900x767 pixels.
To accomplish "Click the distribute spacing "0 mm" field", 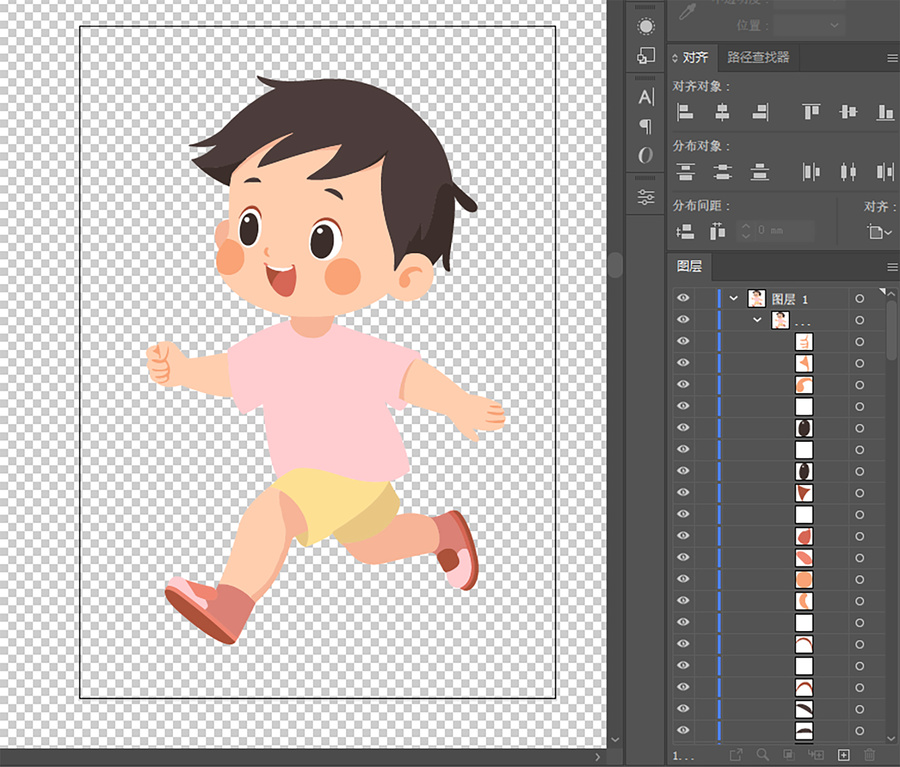I will click(784, 231).
